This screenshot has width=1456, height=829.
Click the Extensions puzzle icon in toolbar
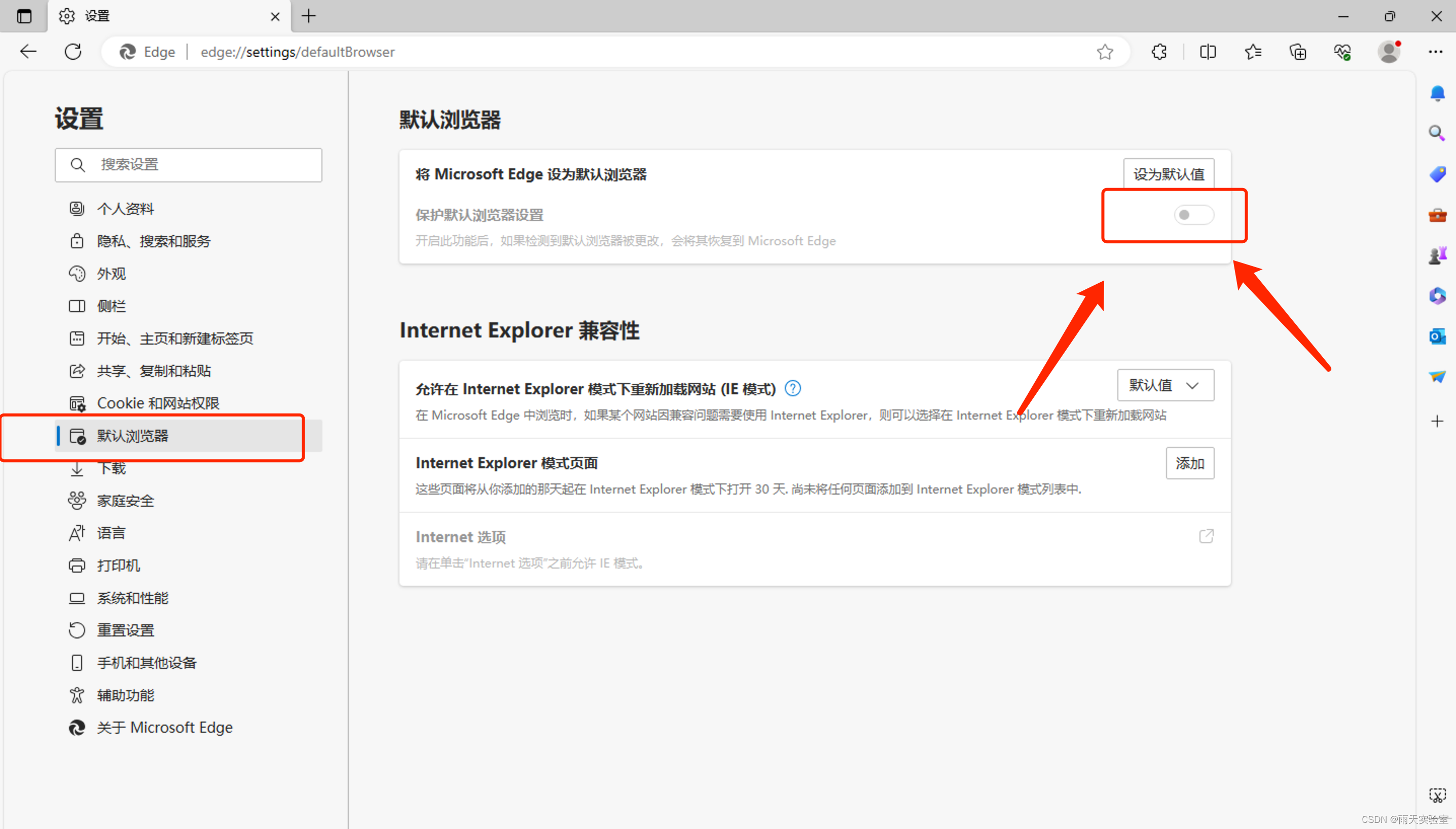(1158, 52)
